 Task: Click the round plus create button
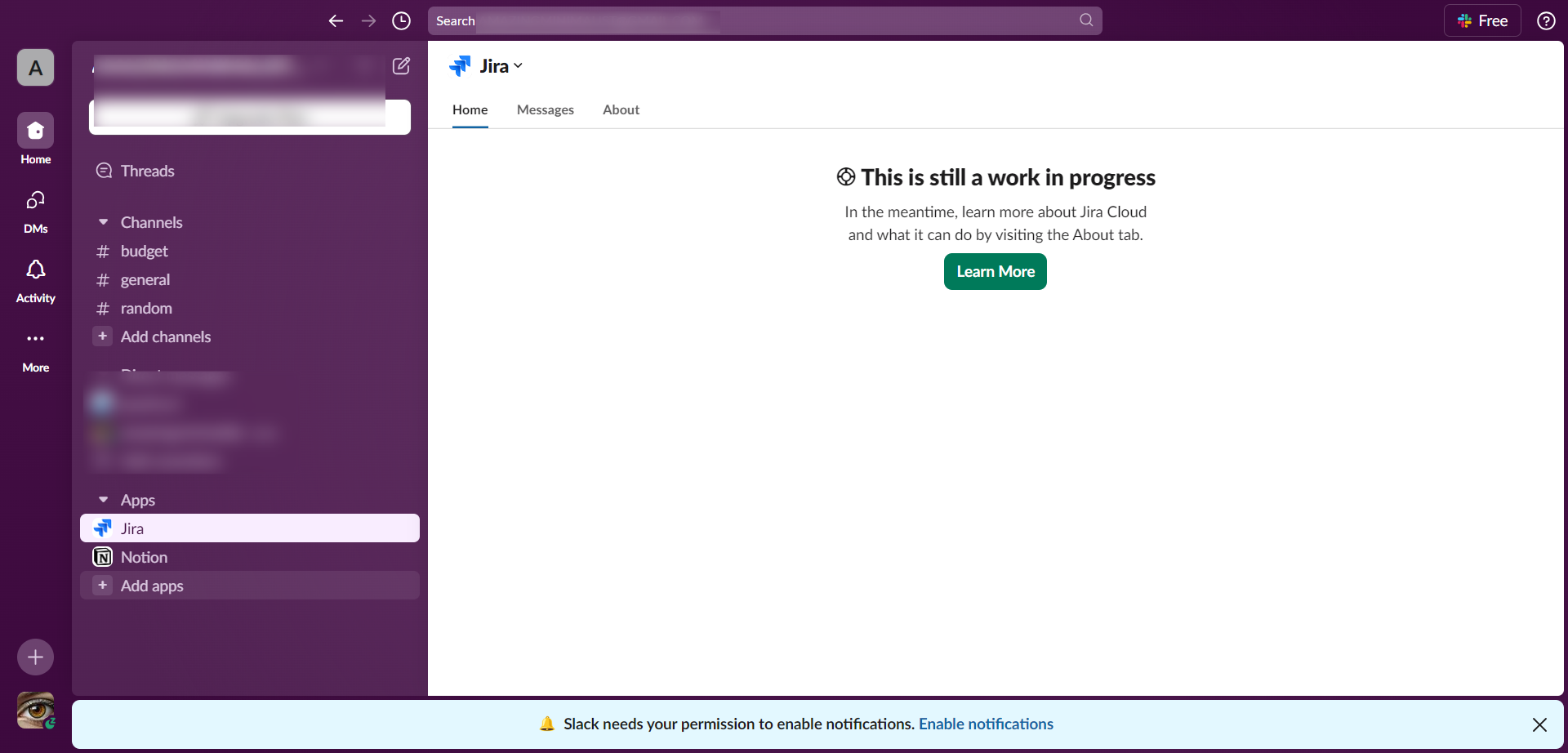(x=36, y=657)
